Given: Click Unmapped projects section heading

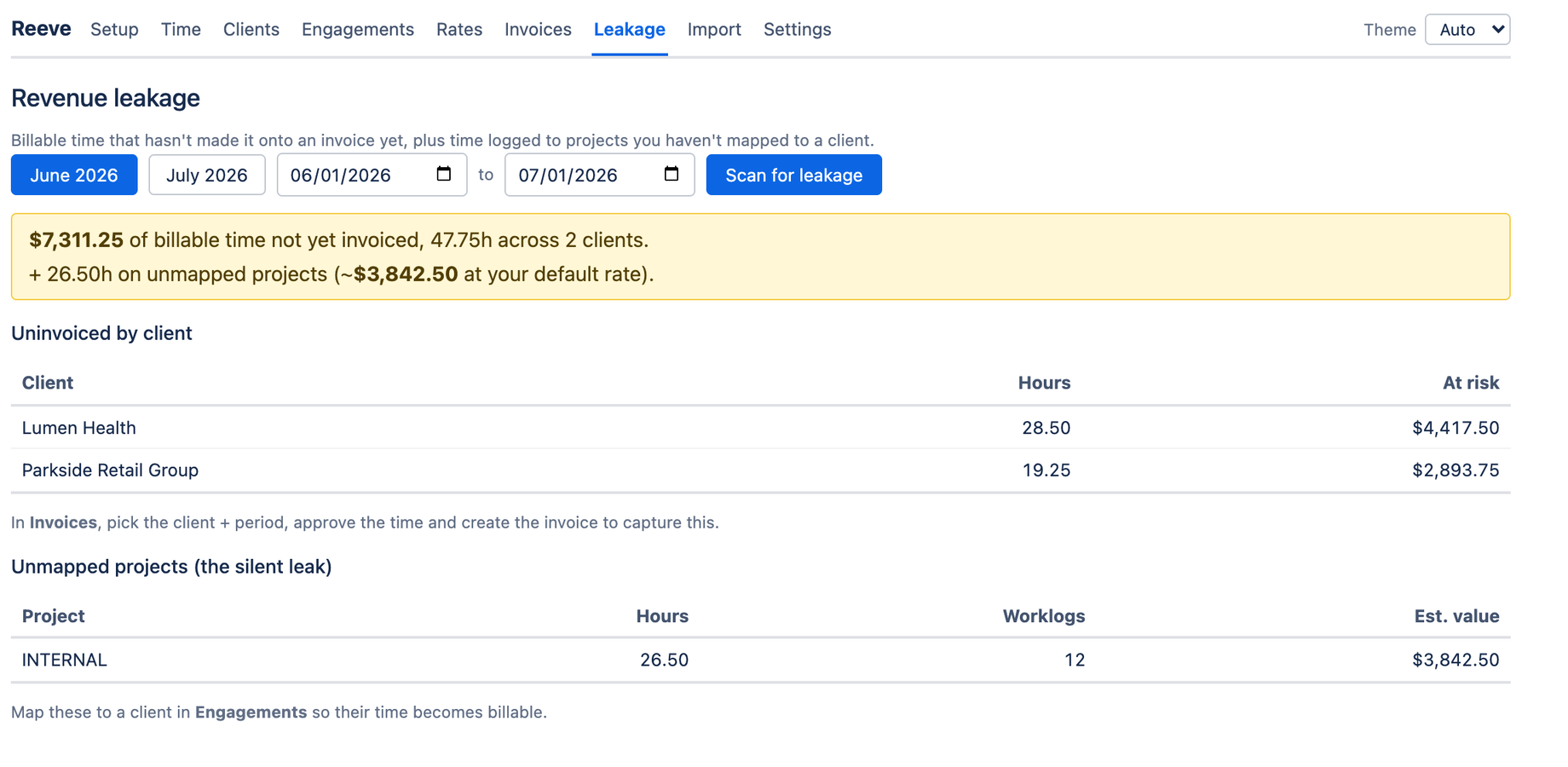Looking at the screenshot, I should pos(171,567).
